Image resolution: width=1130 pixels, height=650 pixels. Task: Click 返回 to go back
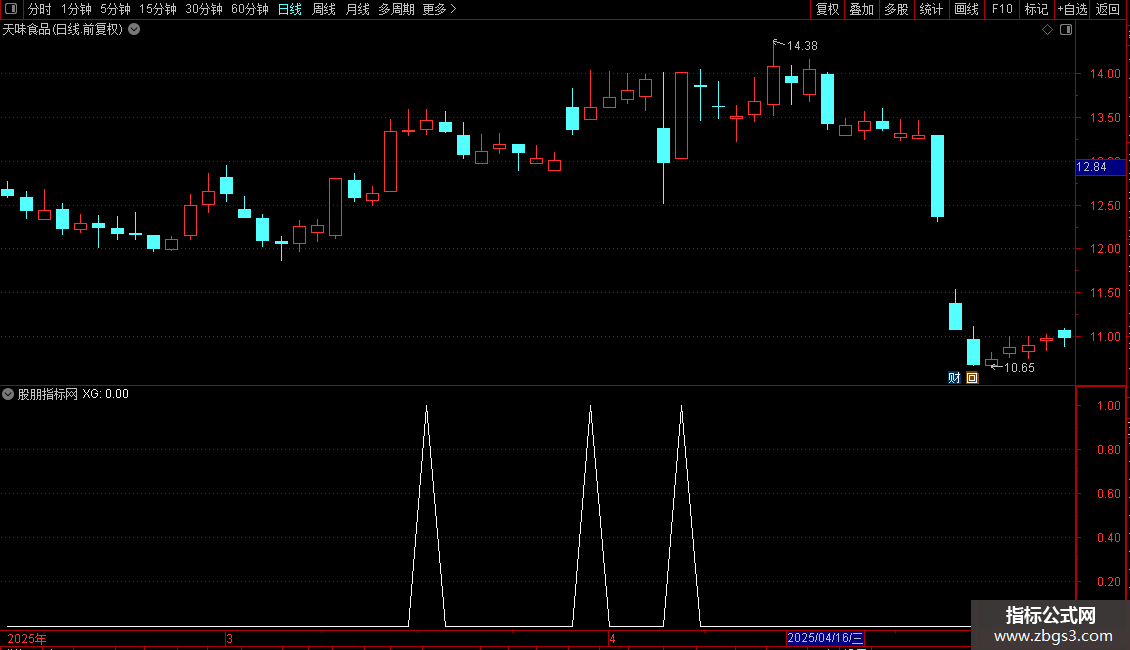[1108, 9]
